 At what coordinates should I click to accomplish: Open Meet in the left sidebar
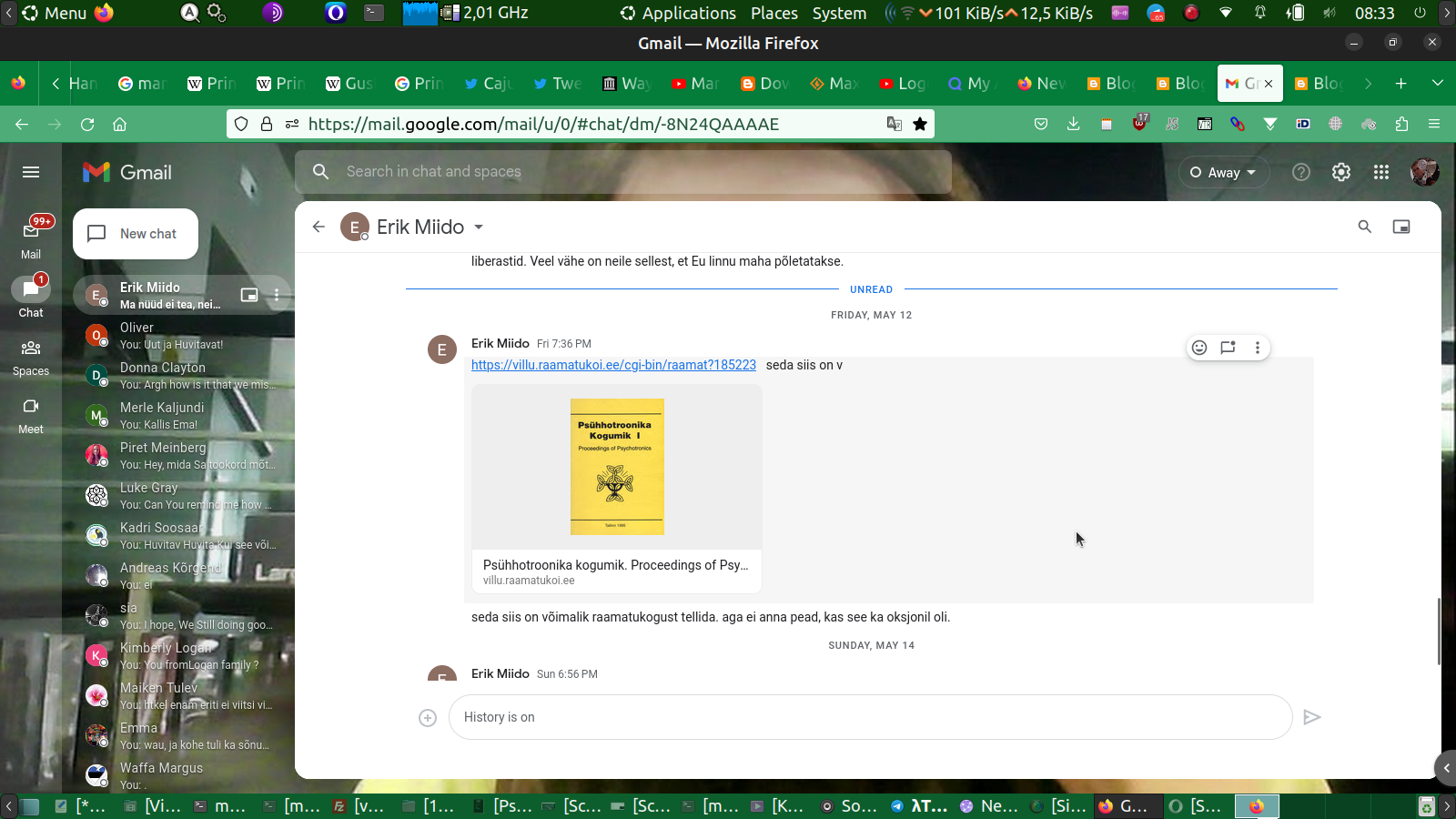[x=31, y=414]
